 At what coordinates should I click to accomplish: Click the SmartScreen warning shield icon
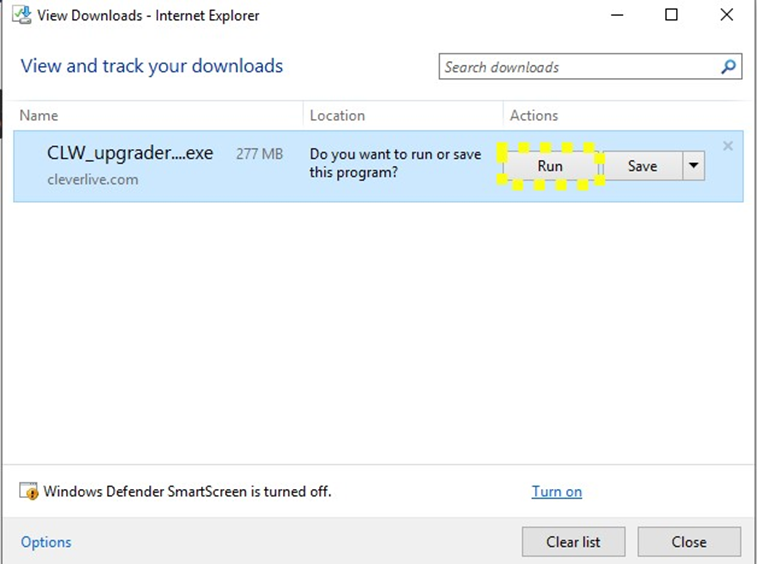(28, 491)
